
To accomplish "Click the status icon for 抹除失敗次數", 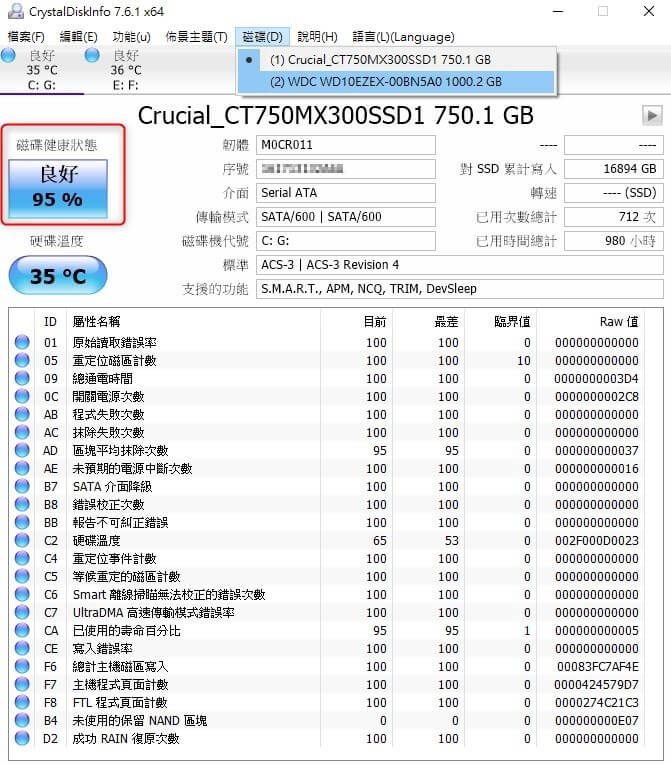I will coord(22,432).
